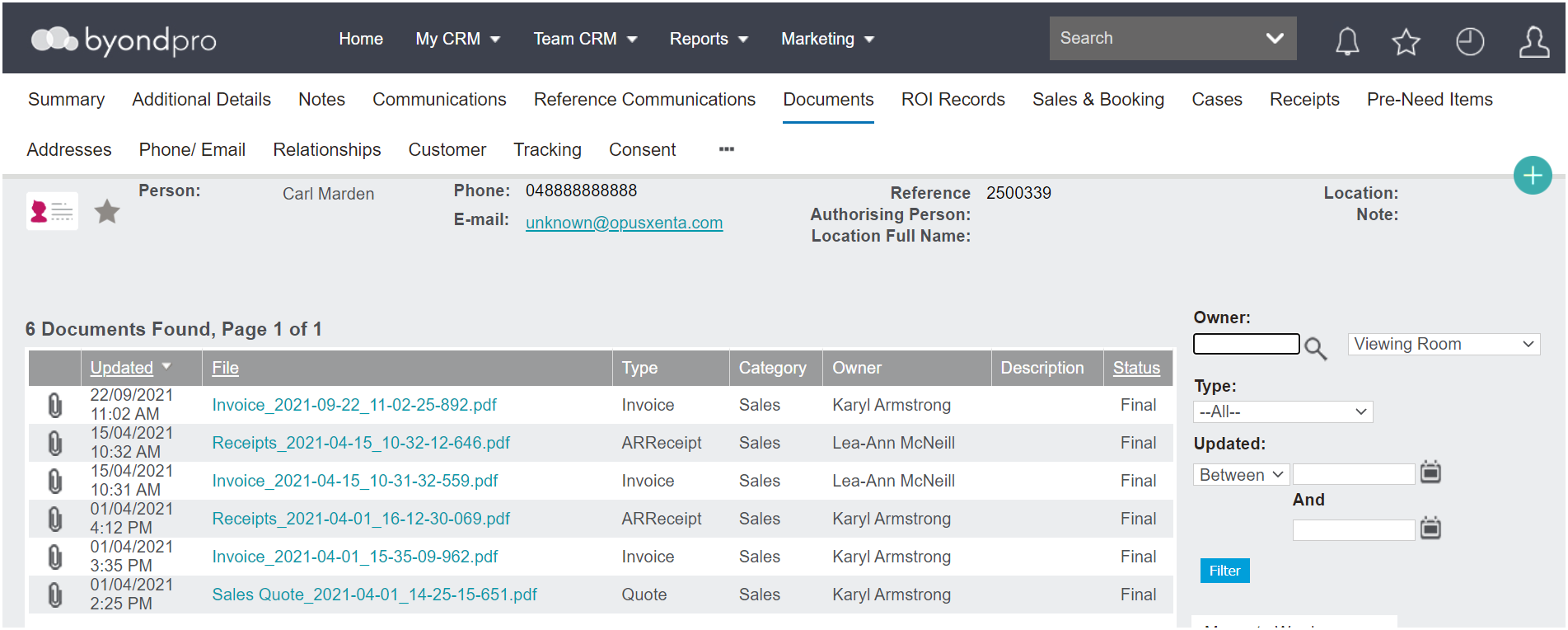
Task: Expand the Reports menu
Action: 709,39
